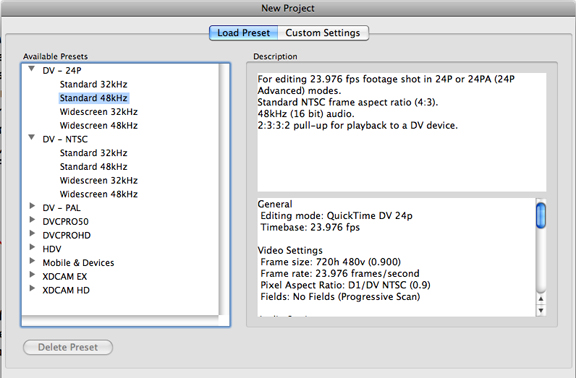Viewport: 576px width, 378px height.
Task: Click the Frame size: 720h 480v line
Action: pyautogui.click(x=331, y=262)
